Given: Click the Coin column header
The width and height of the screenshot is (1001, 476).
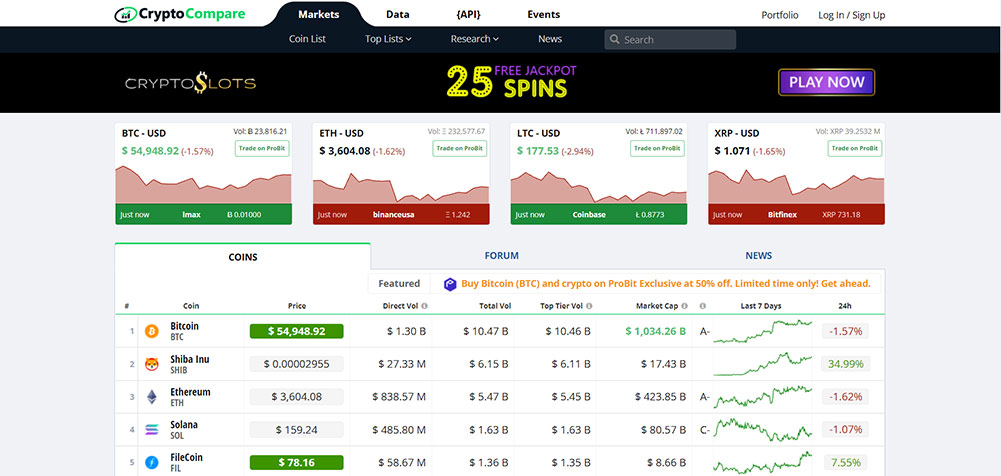Looking at the screenshot, I should 191,306.
